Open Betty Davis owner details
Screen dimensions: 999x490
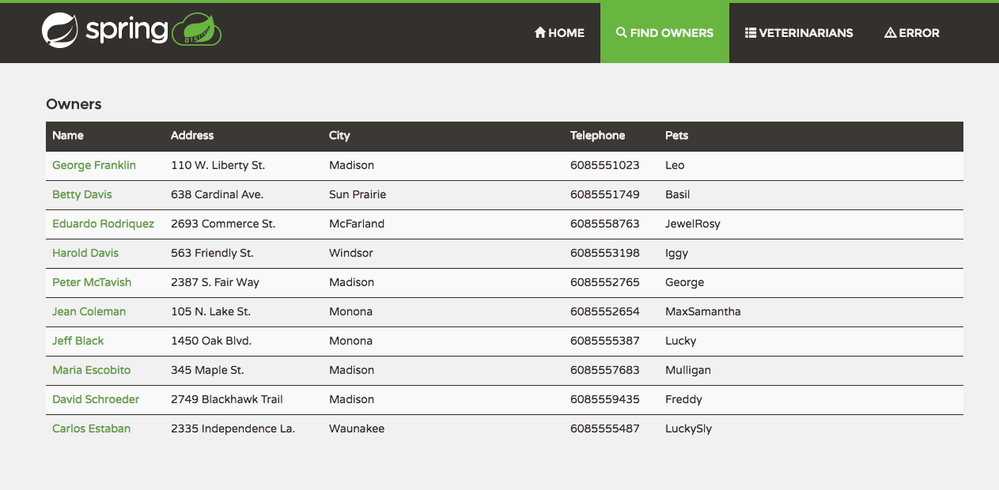pyautogui.click(x=82, y=194)
